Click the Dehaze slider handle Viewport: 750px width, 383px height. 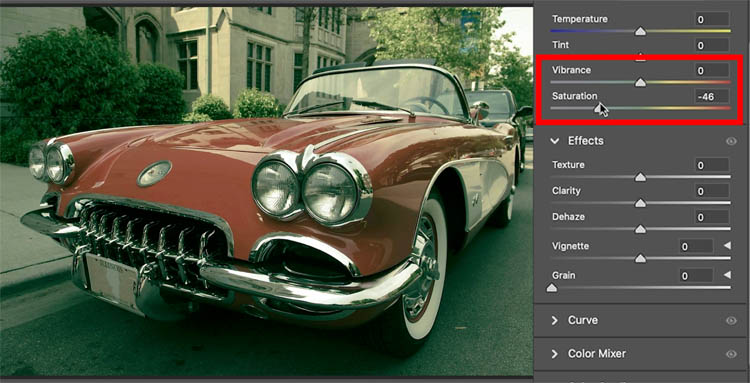[x=640, y=230]
